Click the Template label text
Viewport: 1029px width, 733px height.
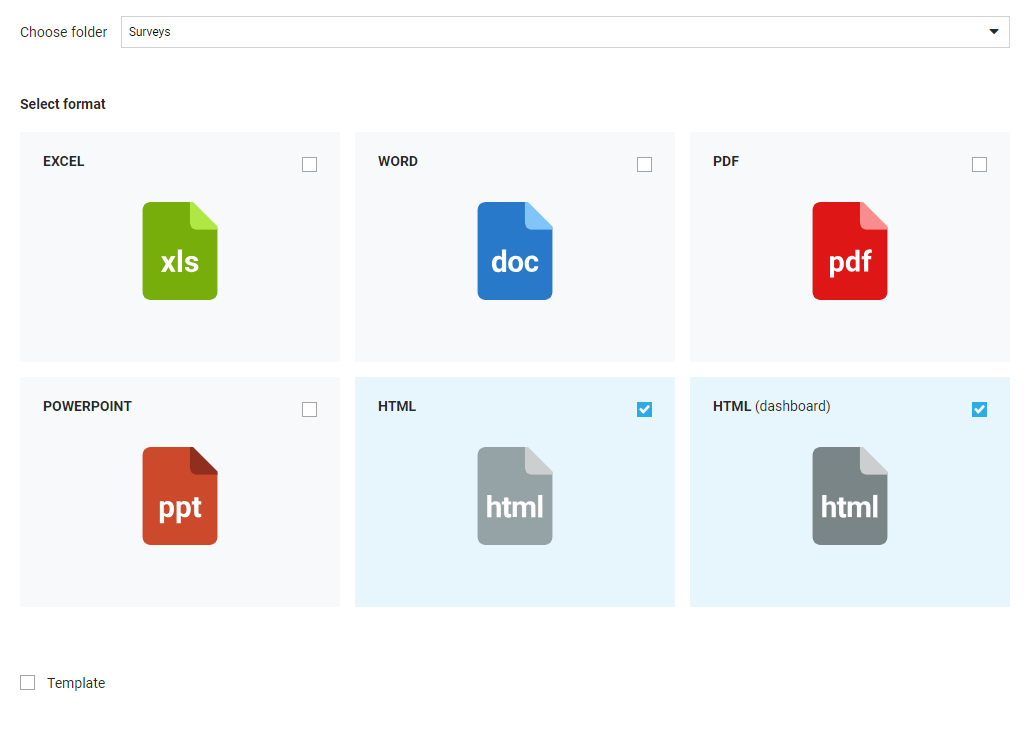point(76,683)
